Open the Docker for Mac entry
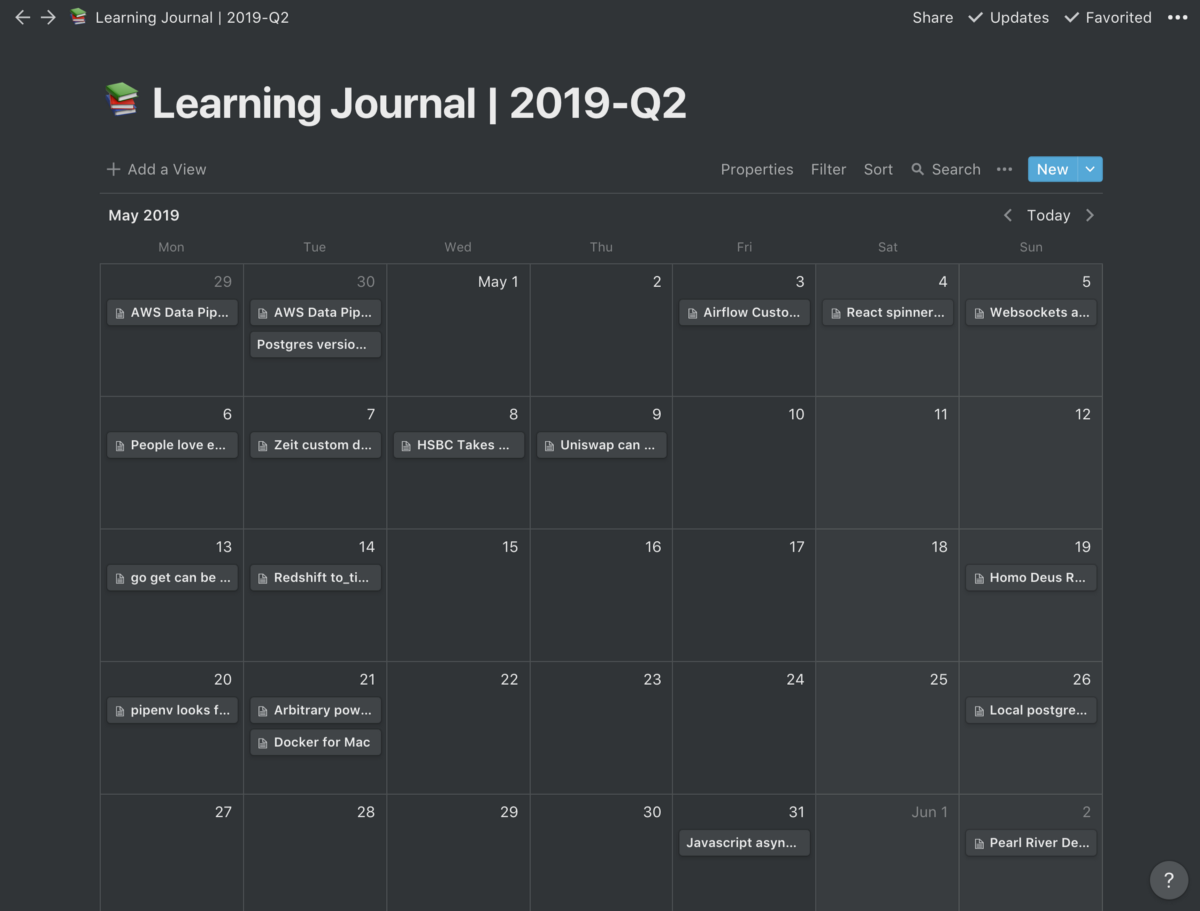This screenshot has width=1200, height=911. (315, 742)
